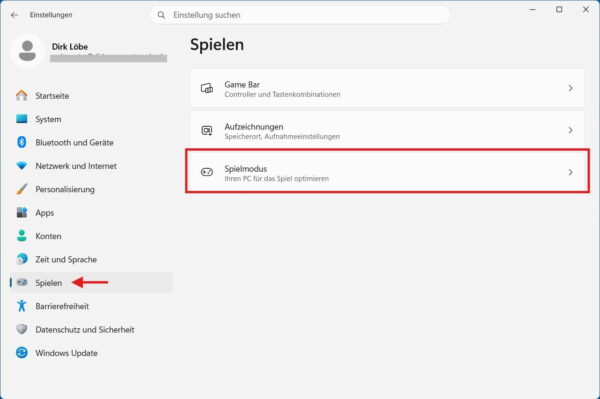Click the Konten person icon
600x399 pixels.
22,236
